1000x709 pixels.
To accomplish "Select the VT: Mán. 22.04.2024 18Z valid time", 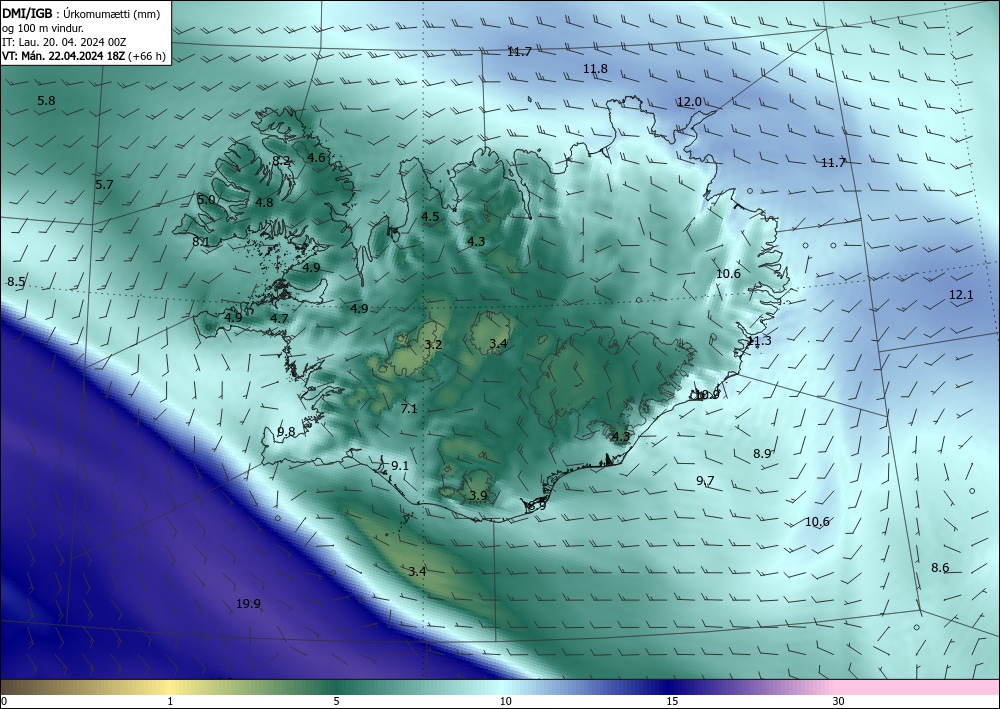I will [64, 56].
